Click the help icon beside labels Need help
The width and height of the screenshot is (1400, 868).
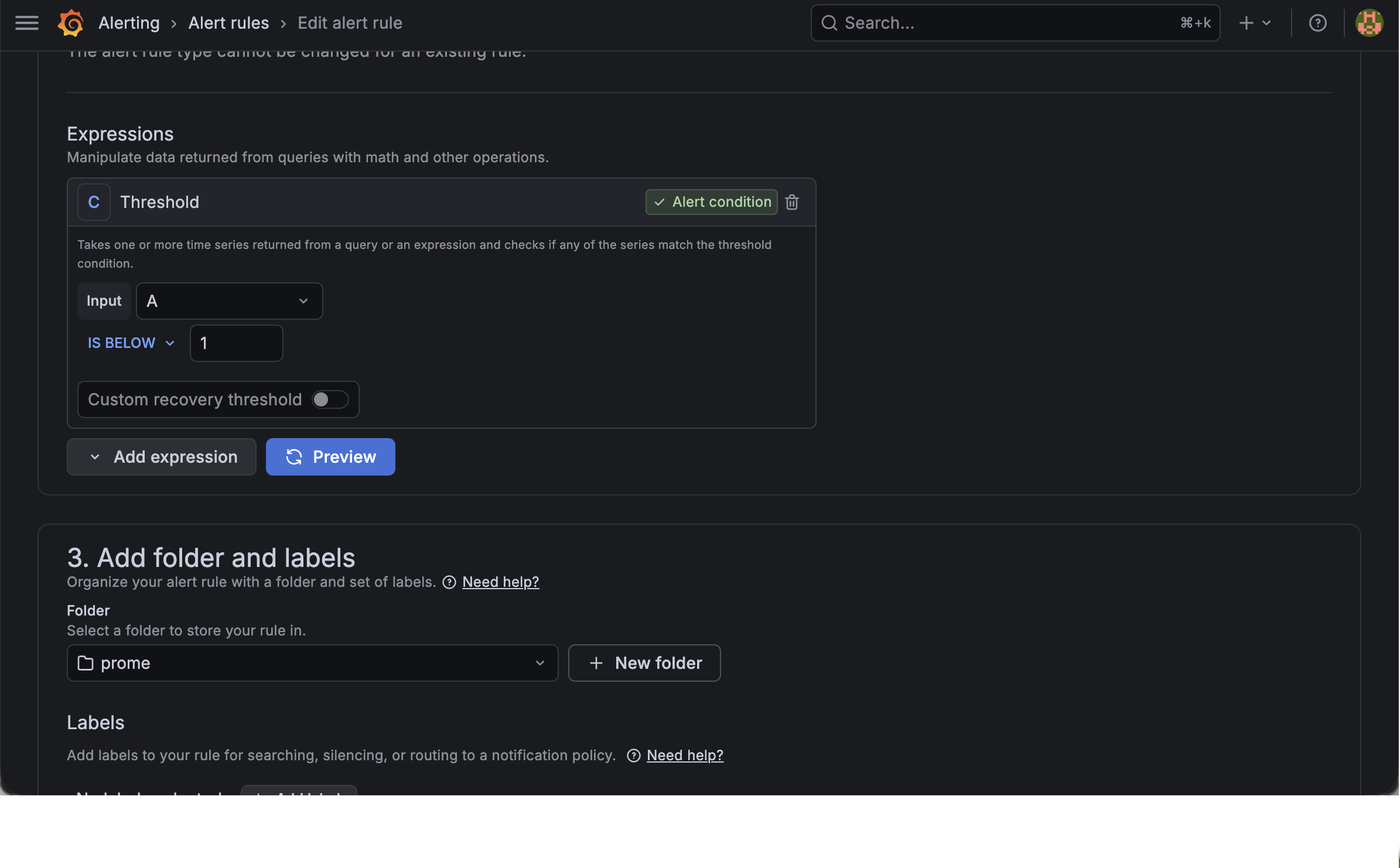tap(634, 756)
